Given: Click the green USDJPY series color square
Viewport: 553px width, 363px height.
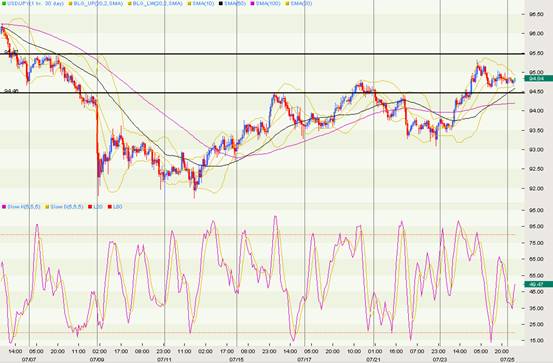Looking at the screenshot, I should (4, 4).
